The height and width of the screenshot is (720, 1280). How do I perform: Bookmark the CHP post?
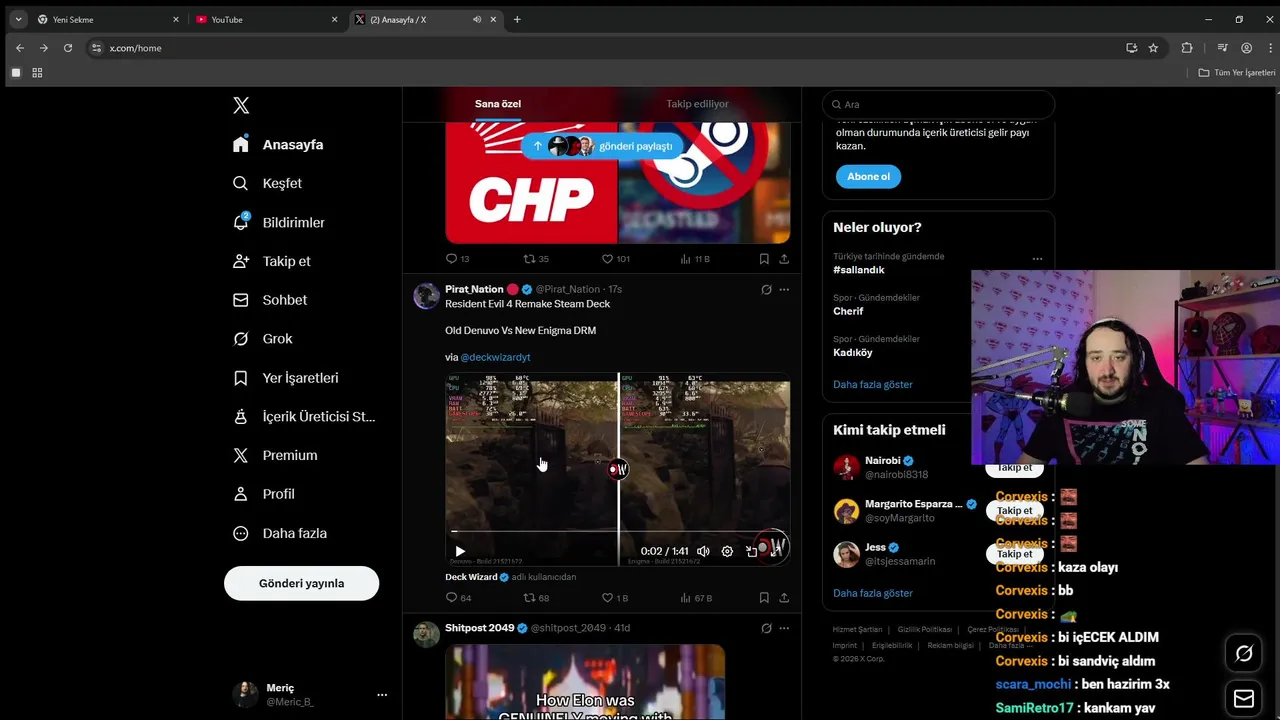pos(764,259)
